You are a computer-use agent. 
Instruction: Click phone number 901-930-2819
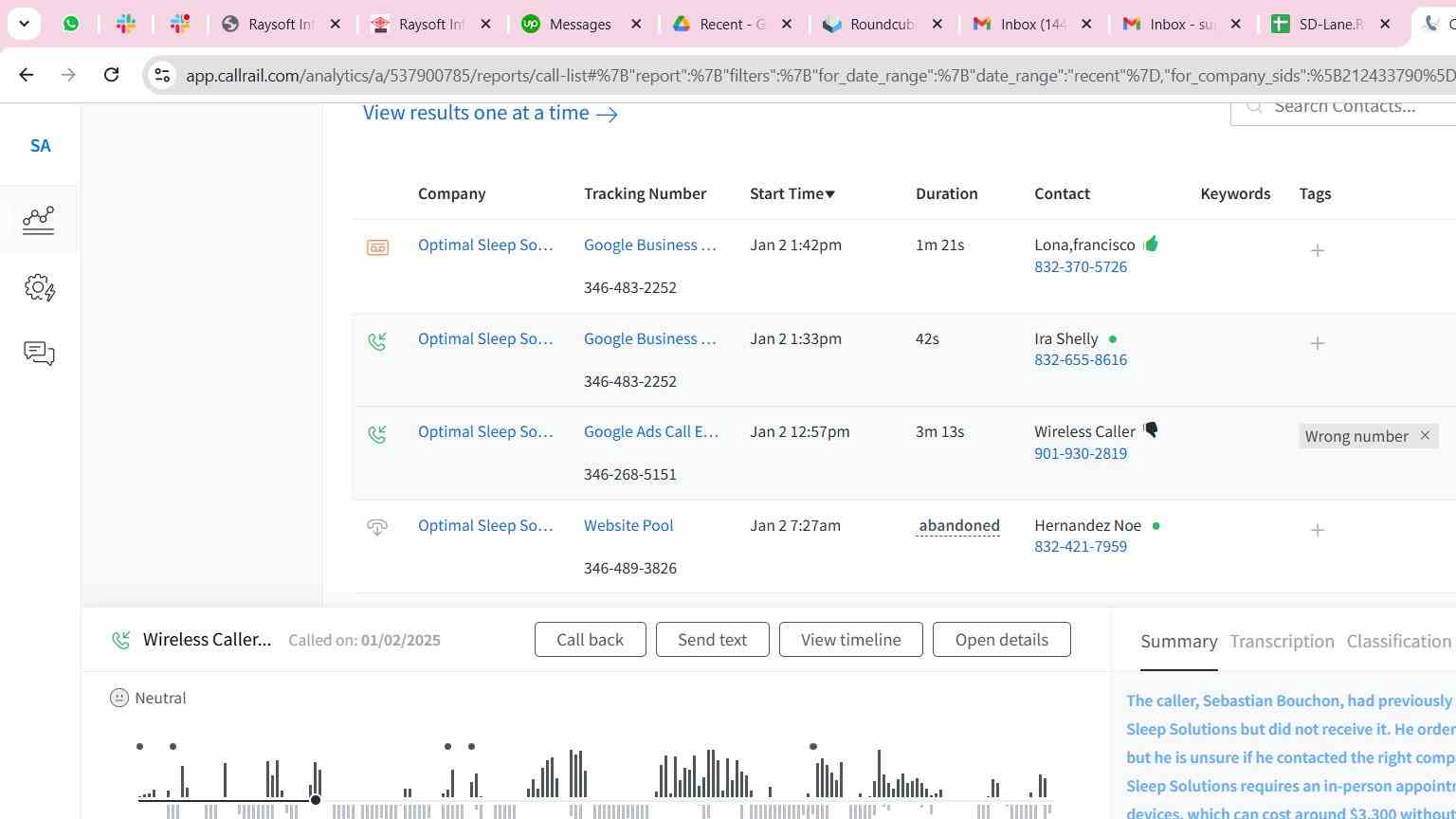(1081, 453)
